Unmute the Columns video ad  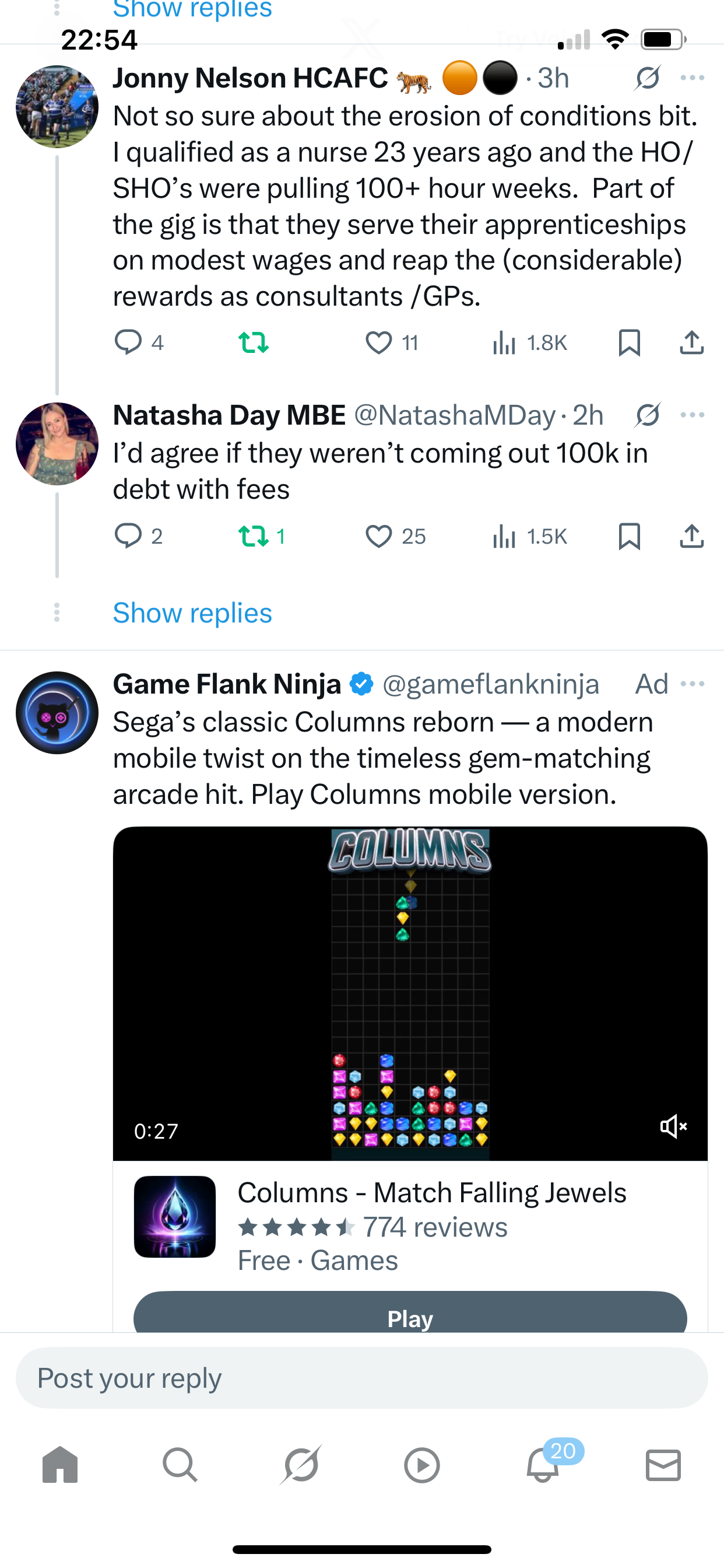click(673, 1126)
